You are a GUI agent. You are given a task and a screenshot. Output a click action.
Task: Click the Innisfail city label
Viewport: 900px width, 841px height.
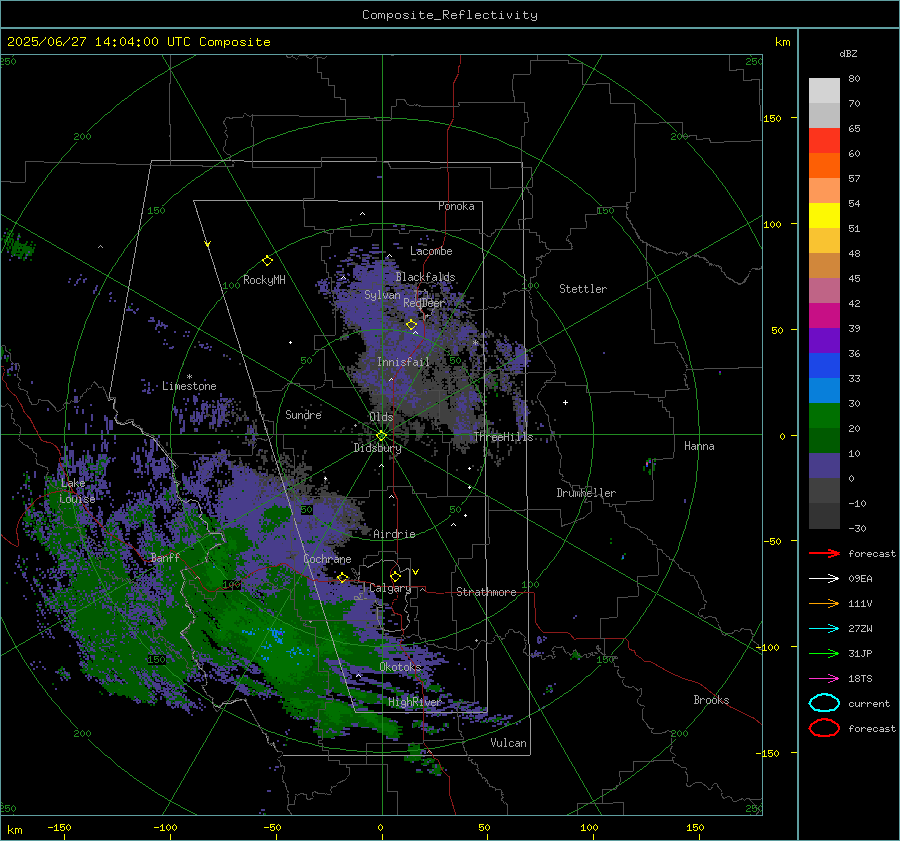coord(403,362)
